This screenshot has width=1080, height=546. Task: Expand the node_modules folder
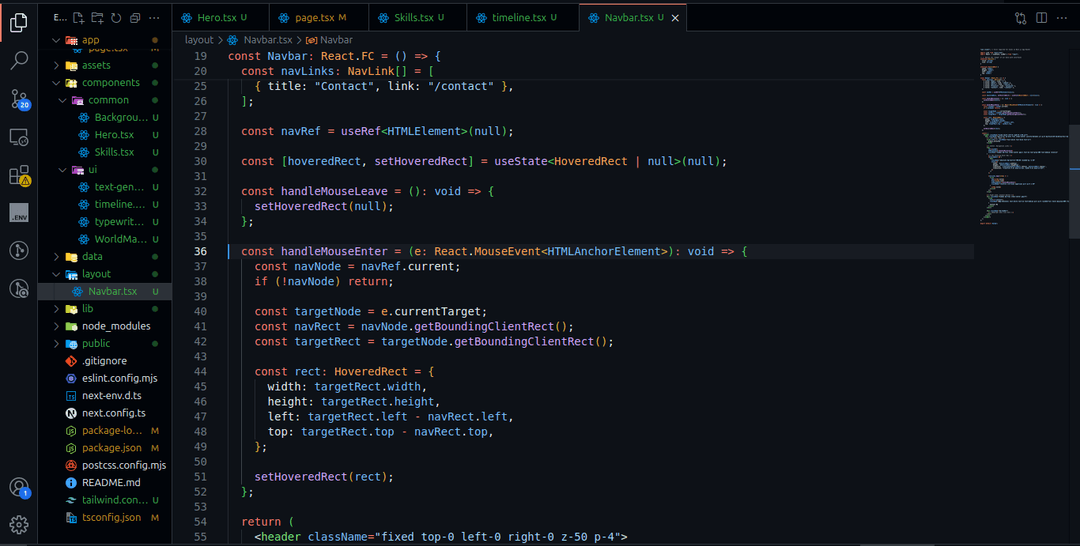tap(115, 326)
